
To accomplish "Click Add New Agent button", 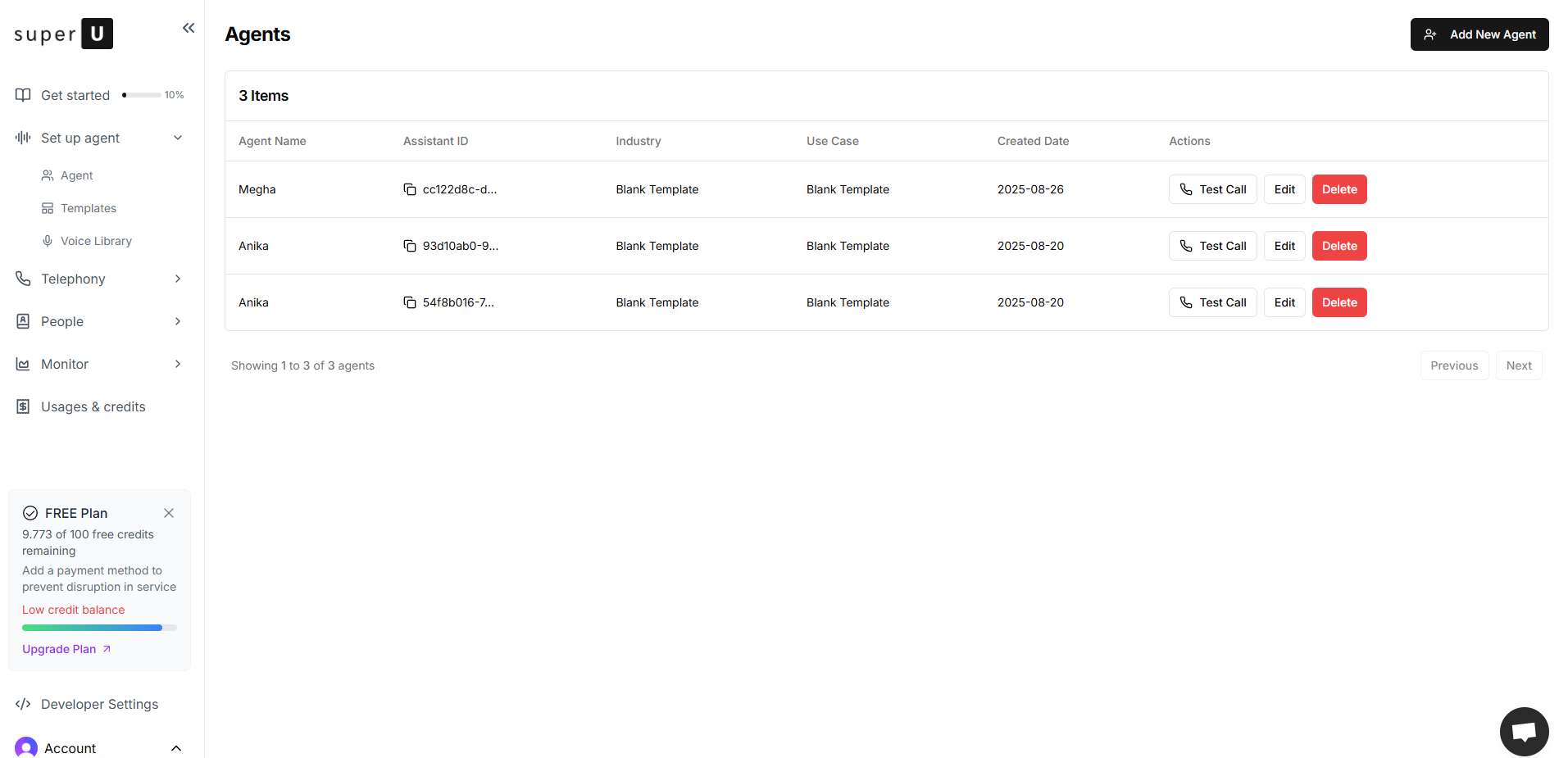I will (x=1479, y=34).
